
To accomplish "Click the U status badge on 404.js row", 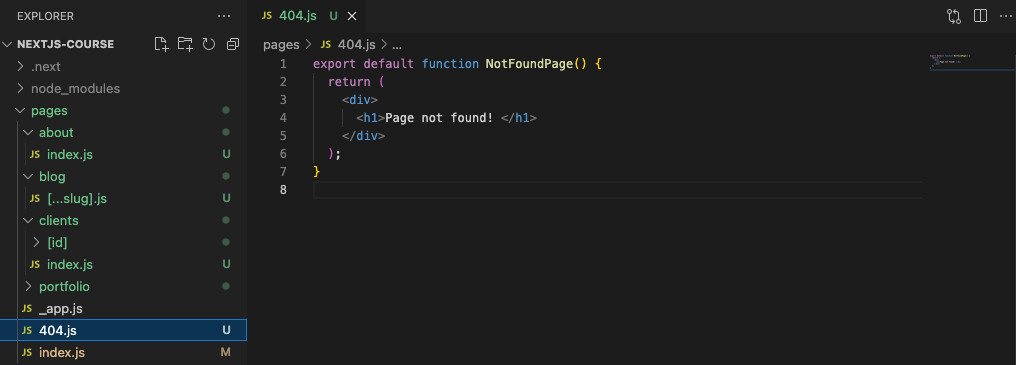I will click(226, 331).
